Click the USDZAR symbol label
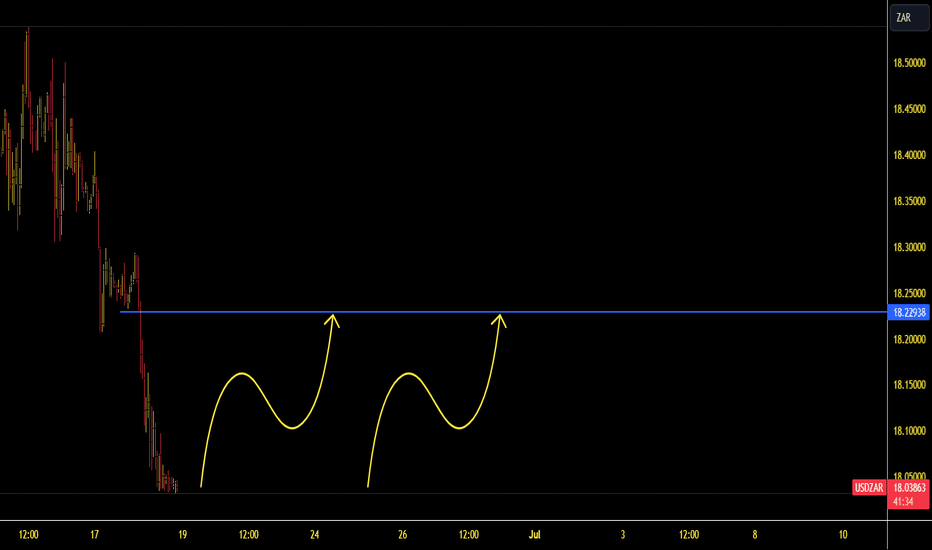 coord(868,488)
